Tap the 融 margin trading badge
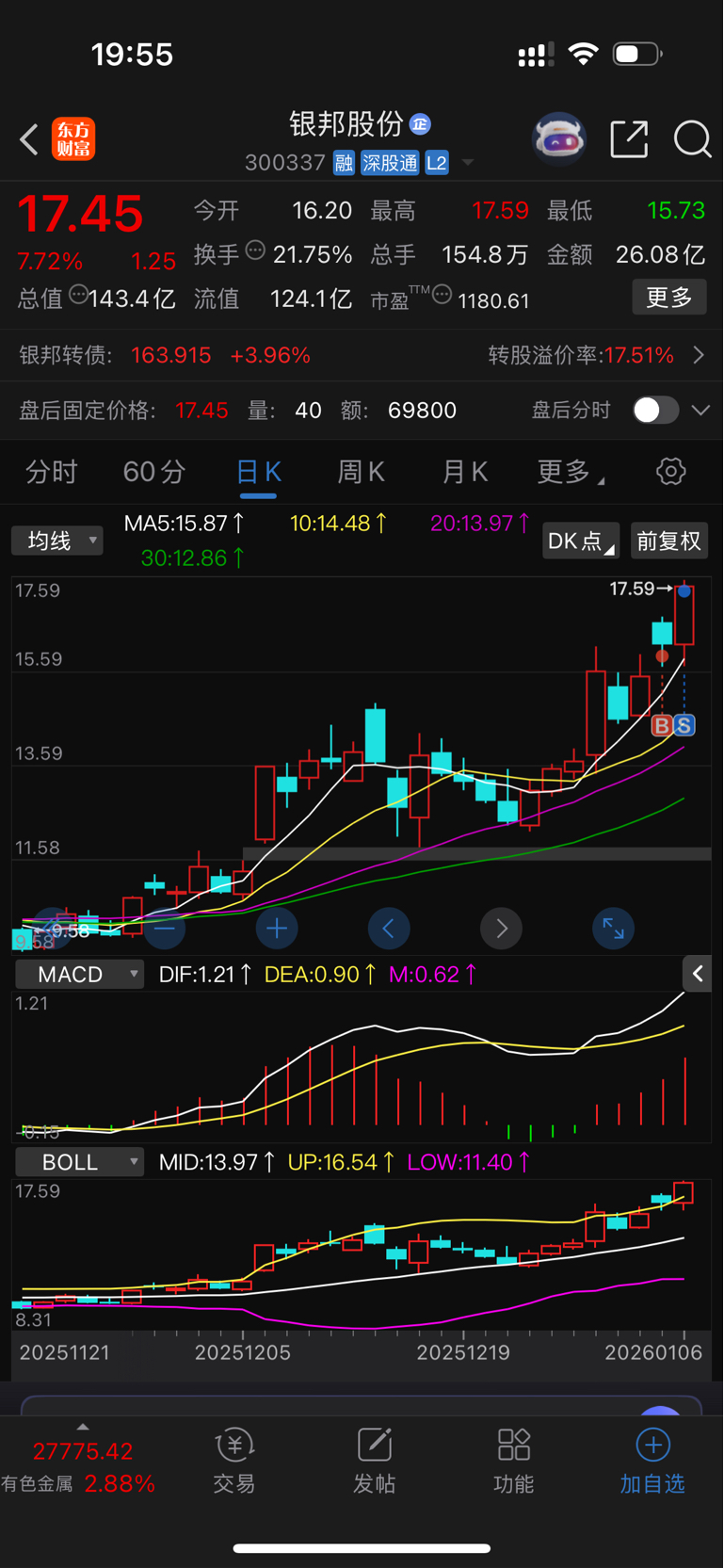The height and width of the screenshot is (1568, 724). [x=344, y=163]
